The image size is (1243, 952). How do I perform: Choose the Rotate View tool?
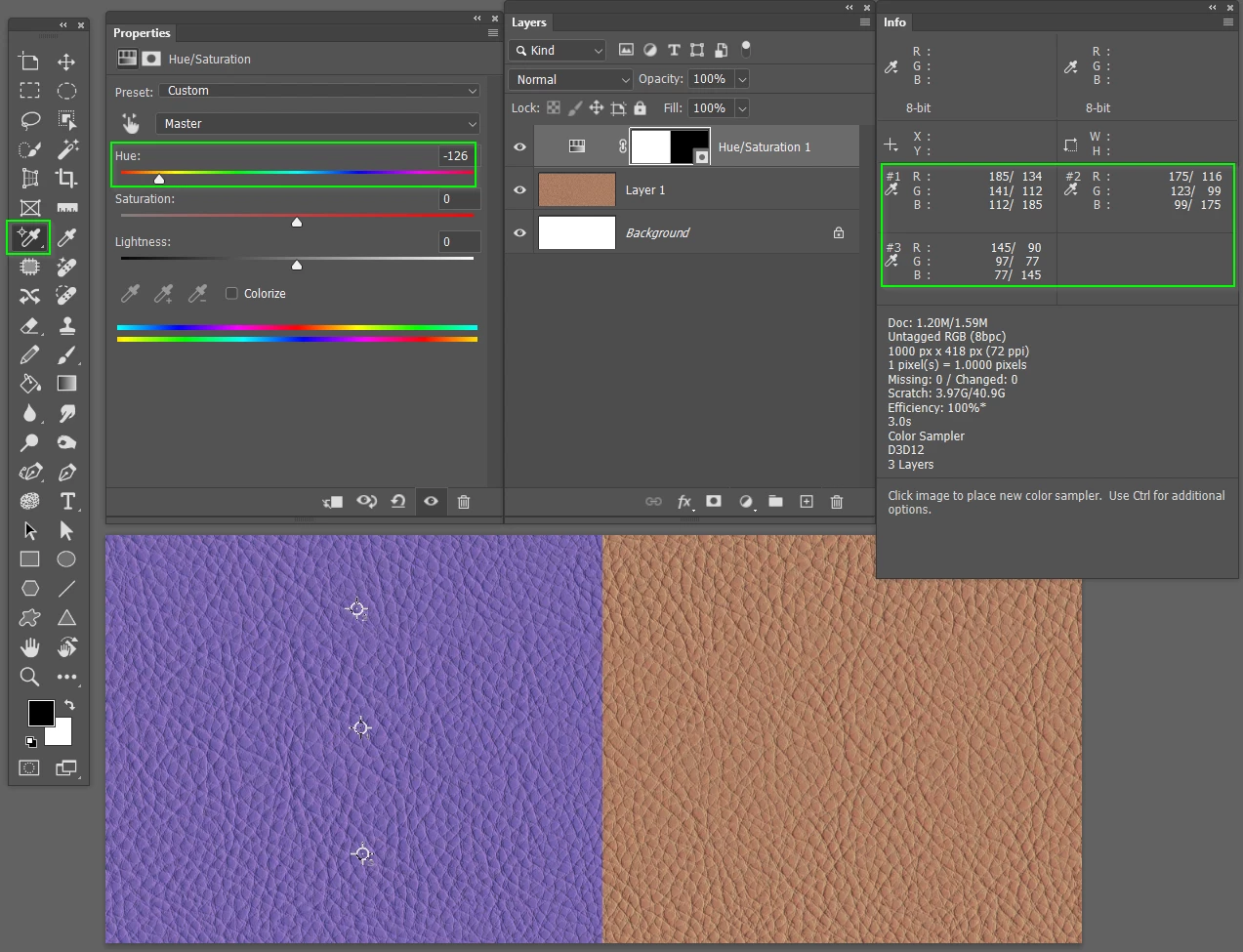coord(66,647)
